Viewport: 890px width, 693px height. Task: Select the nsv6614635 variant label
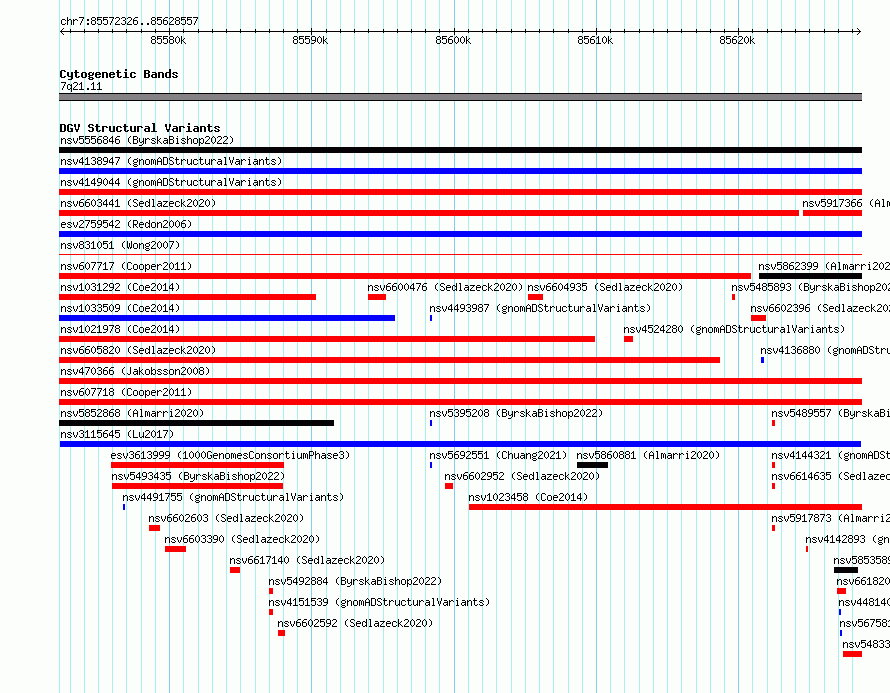[830, 476]
